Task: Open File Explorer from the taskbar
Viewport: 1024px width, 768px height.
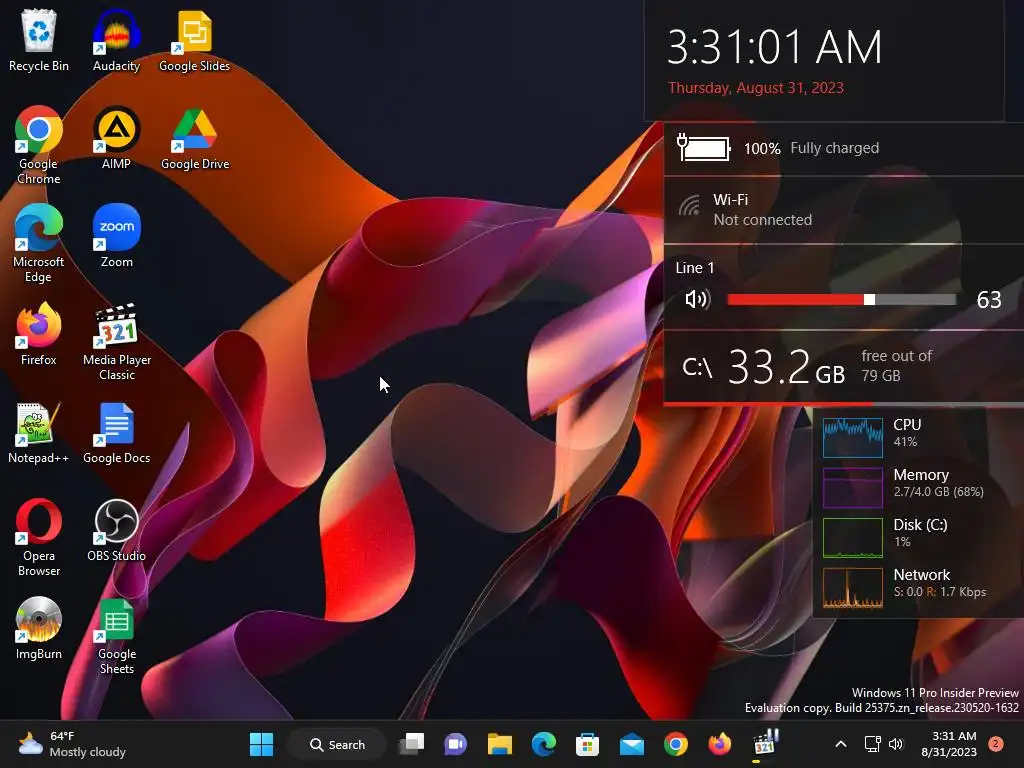Action: click(500, 744)
